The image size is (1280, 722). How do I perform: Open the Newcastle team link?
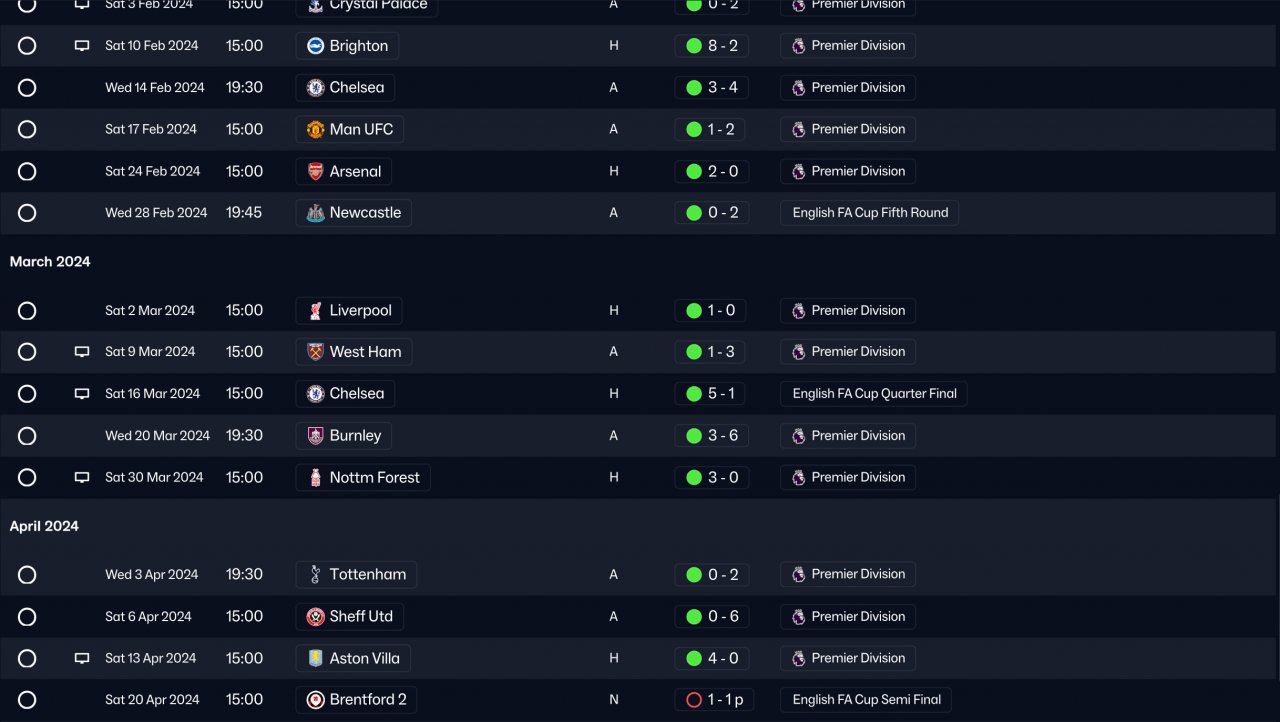[x=365, y=213]
